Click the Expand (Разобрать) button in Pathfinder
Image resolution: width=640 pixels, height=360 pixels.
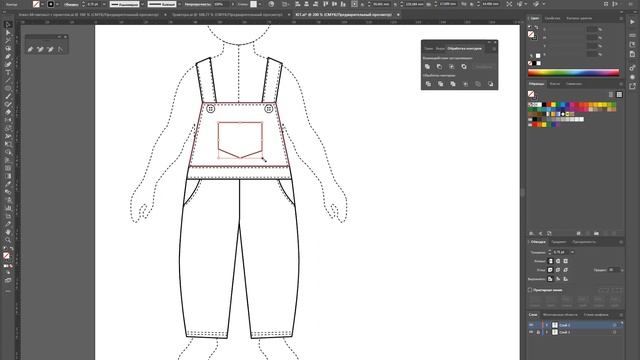pos(484,67)
